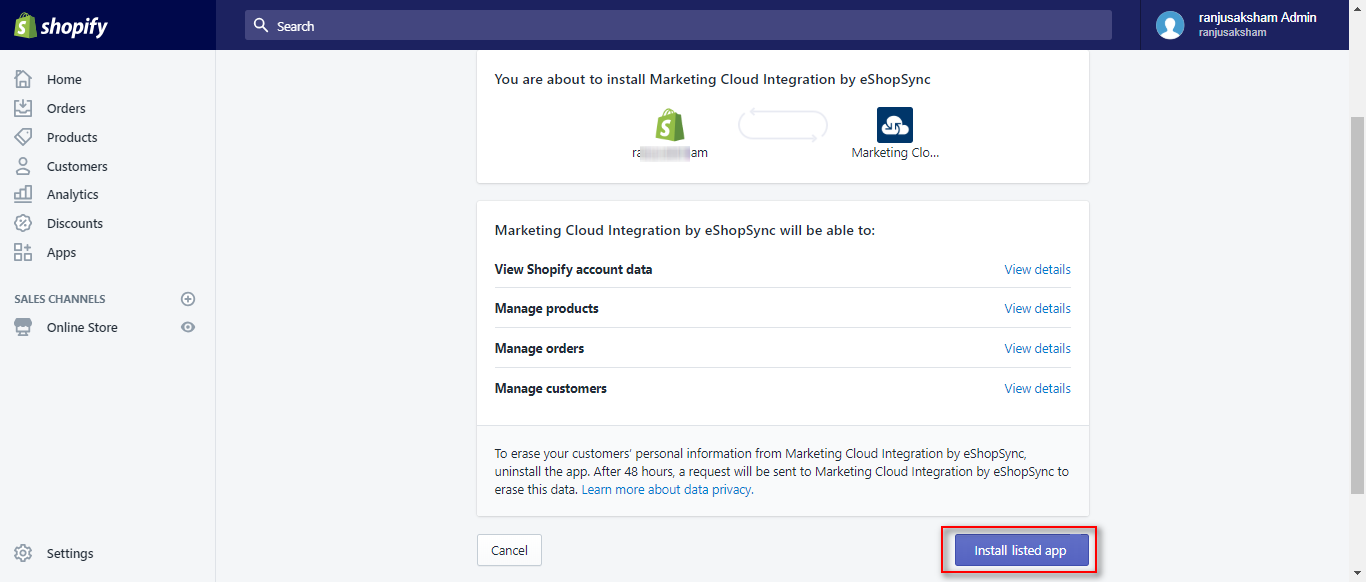The width and height of the screenshot is (1366, 582).
Task: Go to Home in sidebar
Action: (64, 79)
